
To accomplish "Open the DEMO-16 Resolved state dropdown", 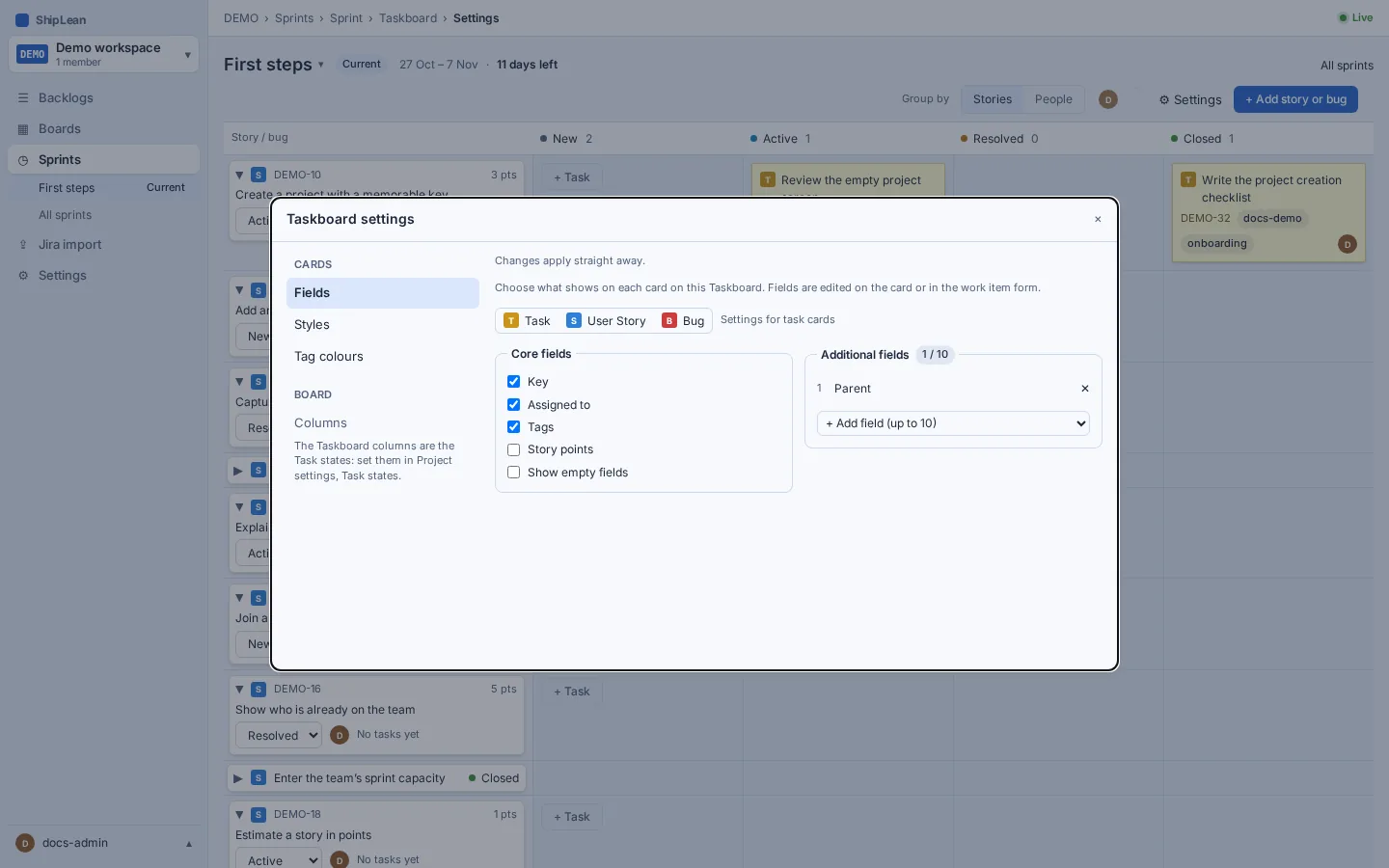I will tap(278, 736).
